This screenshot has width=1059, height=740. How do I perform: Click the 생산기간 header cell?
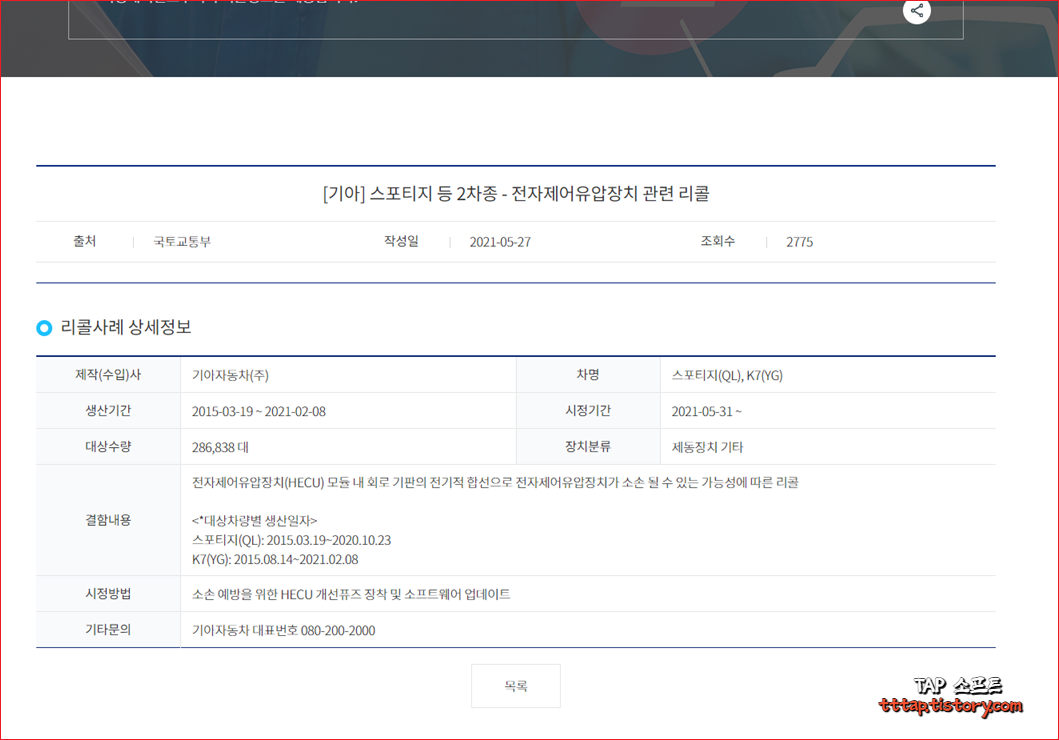click(x=108, y=411)
